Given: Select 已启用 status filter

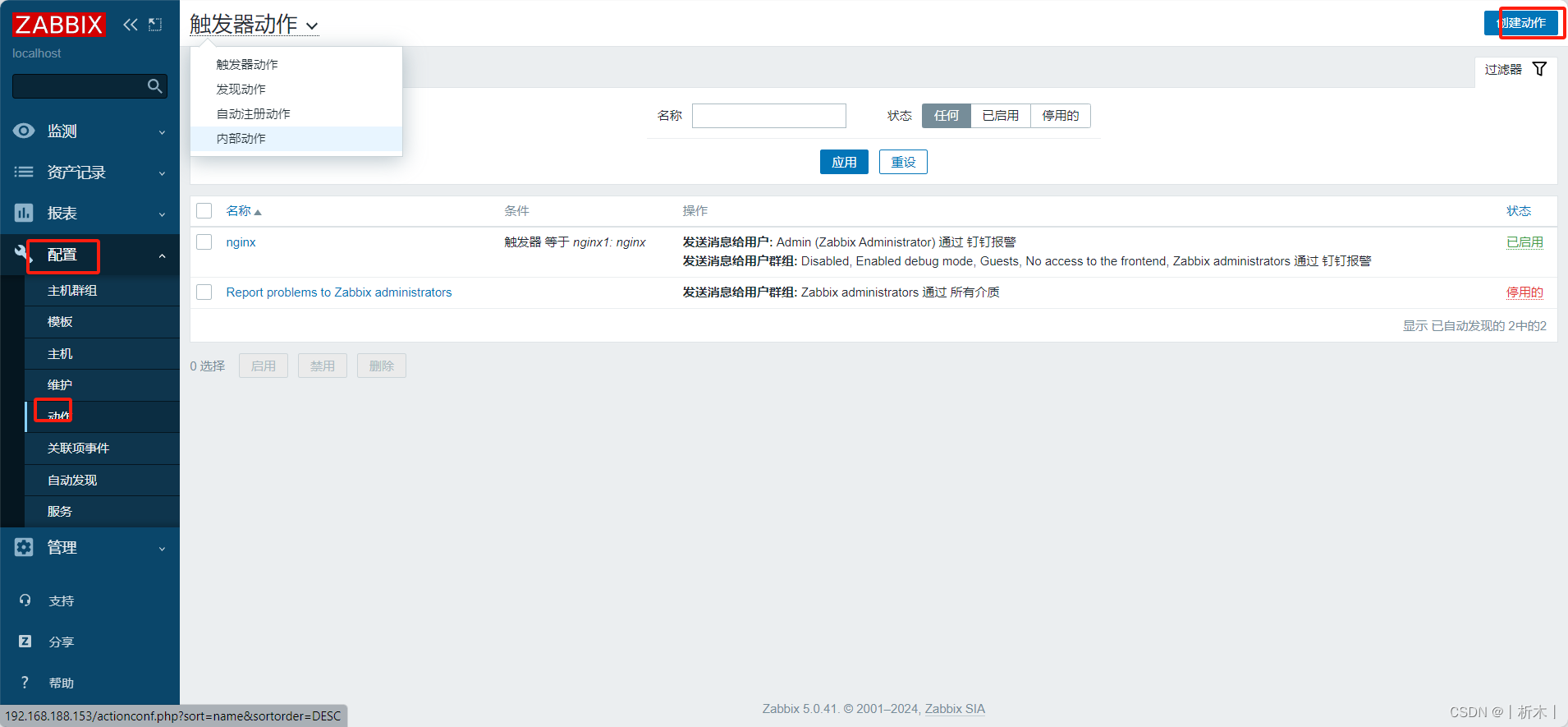Looking at the screenshot, I should point(1001,116).
